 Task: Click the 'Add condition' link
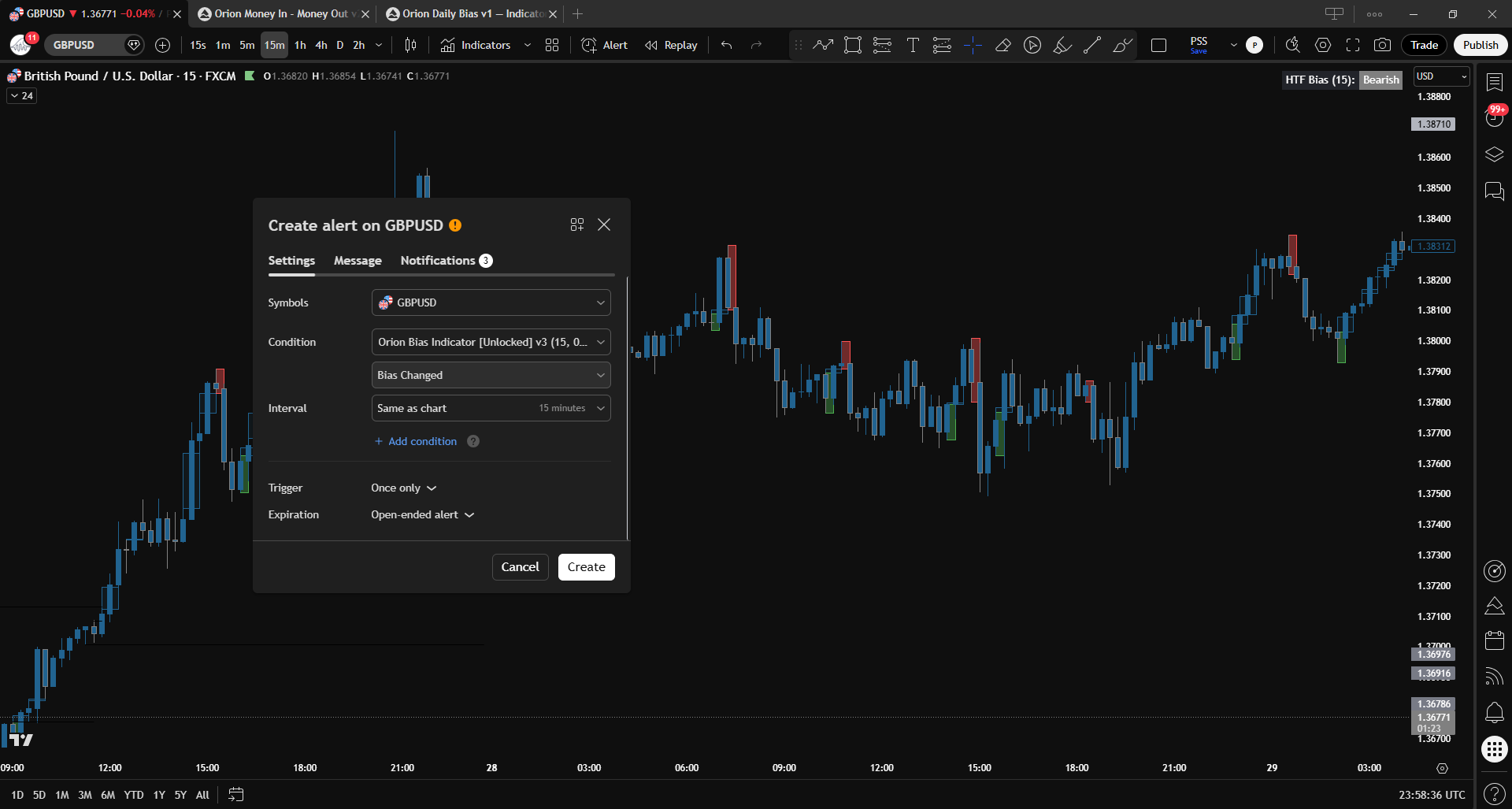(x=416, y=442)
